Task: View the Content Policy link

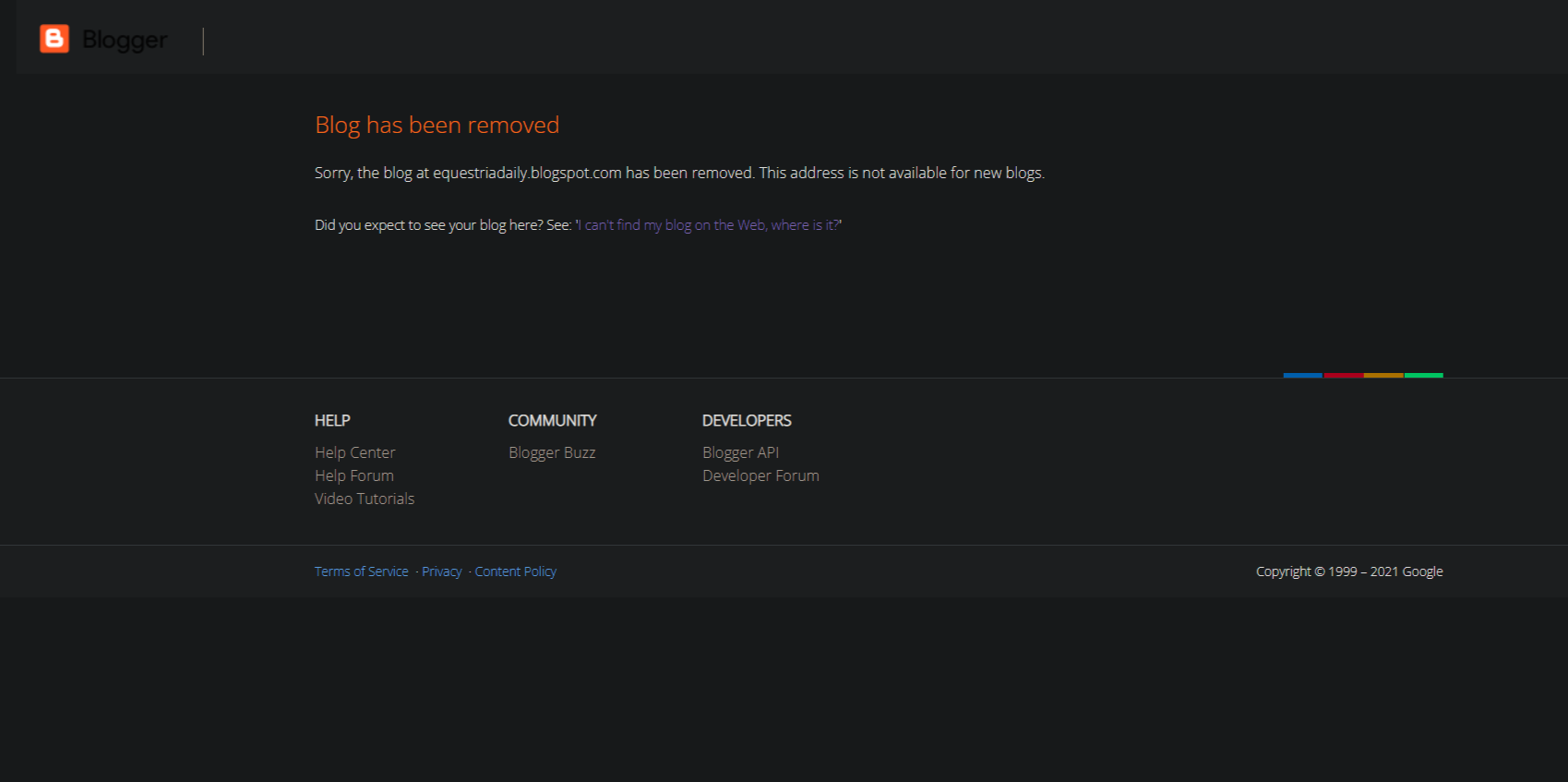Action: tap(515, 571)
